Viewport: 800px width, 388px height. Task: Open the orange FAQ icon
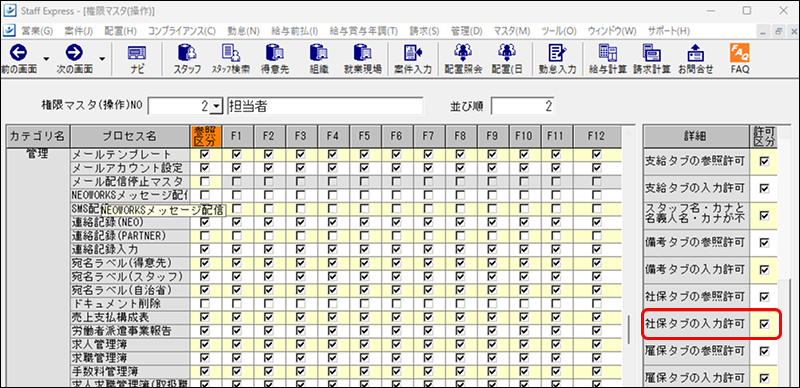739,60
